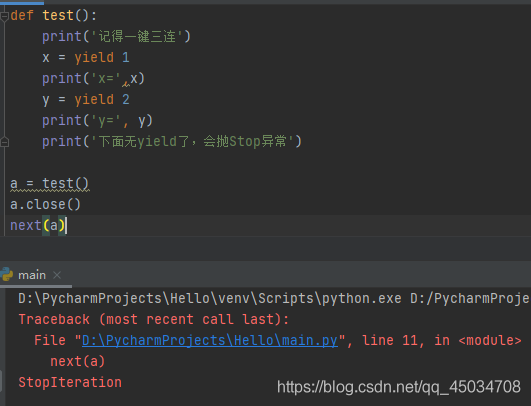Screen dimensions: 531x406
Task: Open the main run tab
Action: point(32,275)
